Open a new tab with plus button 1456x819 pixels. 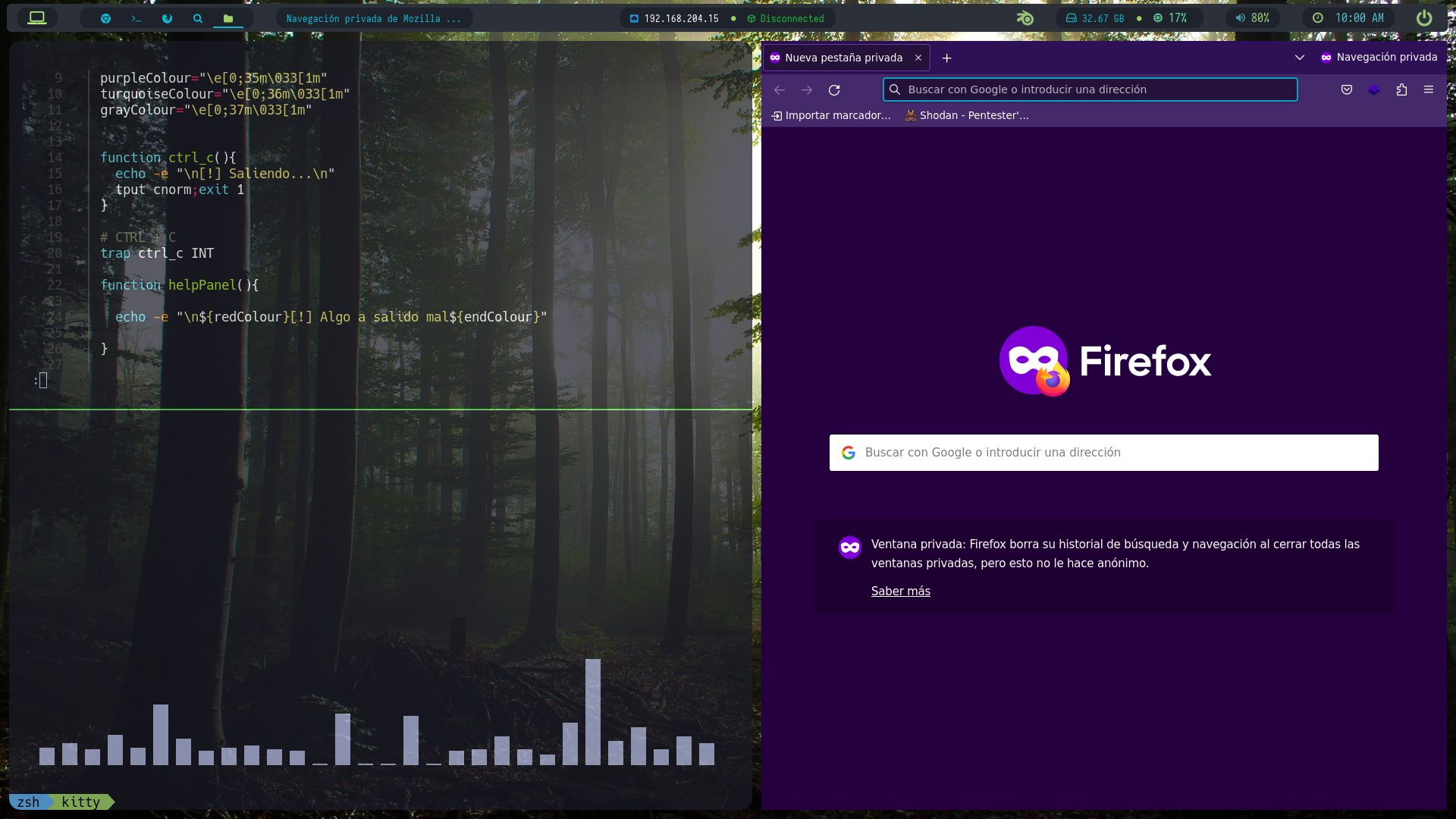(946, 58)
